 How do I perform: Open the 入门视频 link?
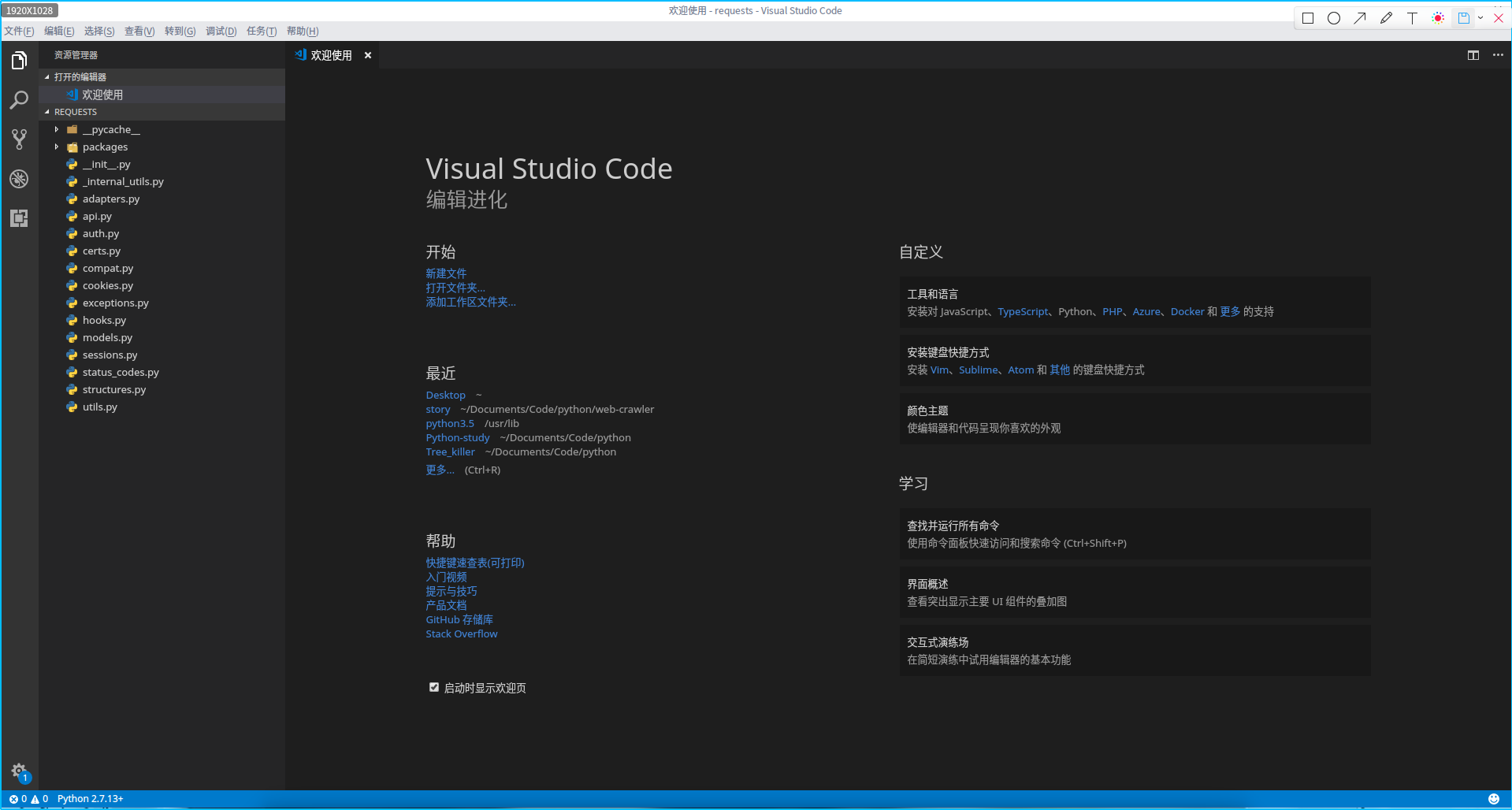446,577
